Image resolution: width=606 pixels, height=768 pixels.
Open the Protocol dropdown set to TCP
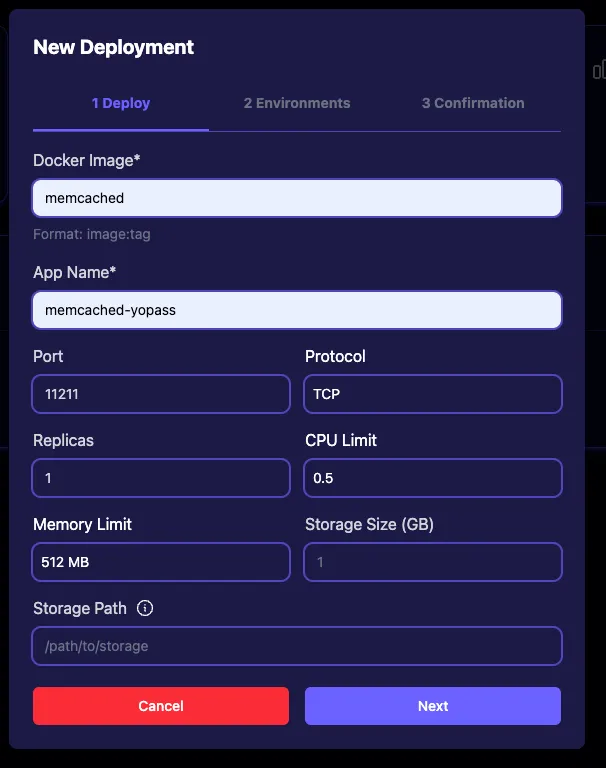coord(433,394)
